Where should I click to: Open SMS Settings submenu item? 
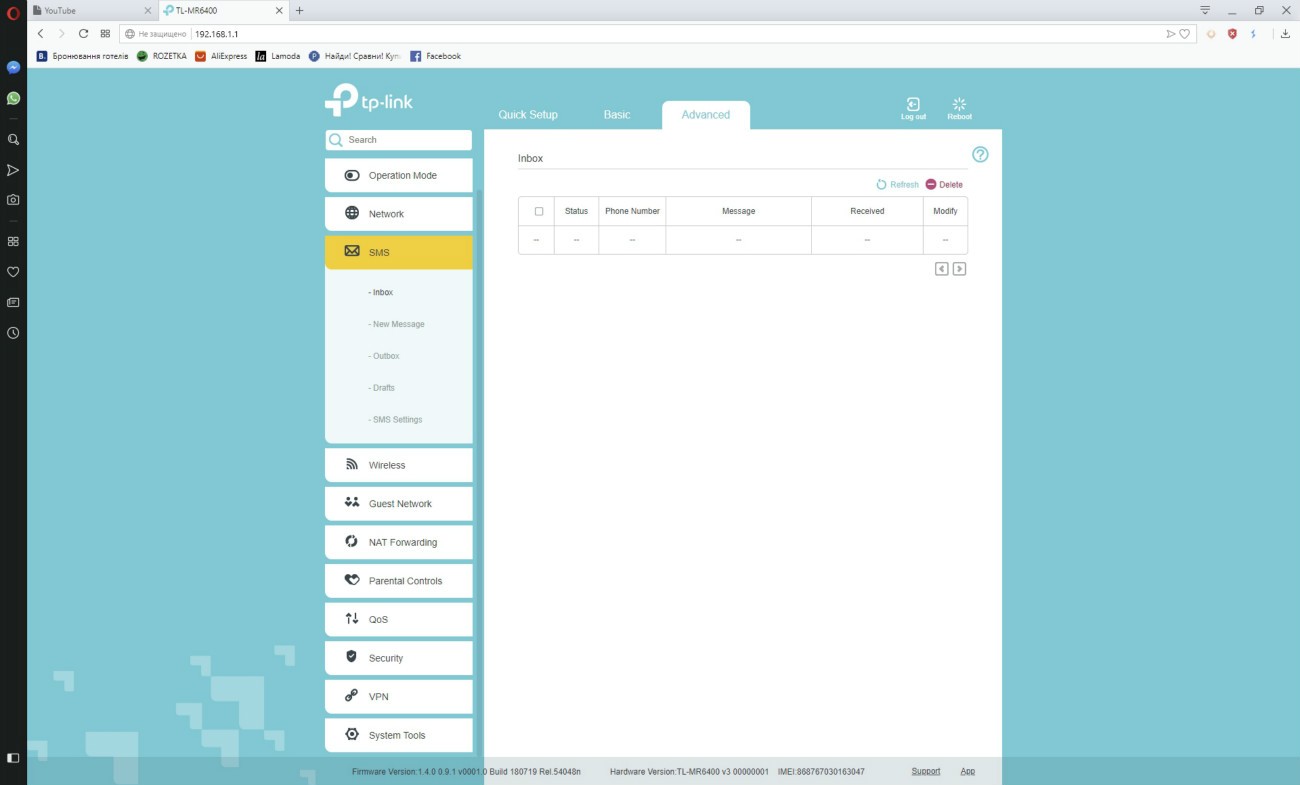[x=397, y=420]
